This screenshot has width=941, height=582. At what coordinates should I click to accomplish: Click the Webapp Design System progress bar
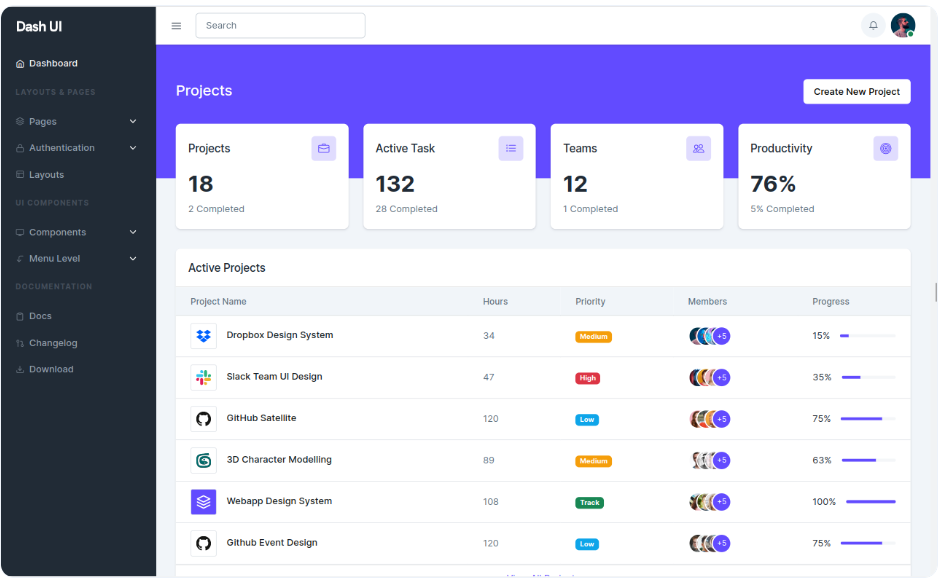coord(870,502)
